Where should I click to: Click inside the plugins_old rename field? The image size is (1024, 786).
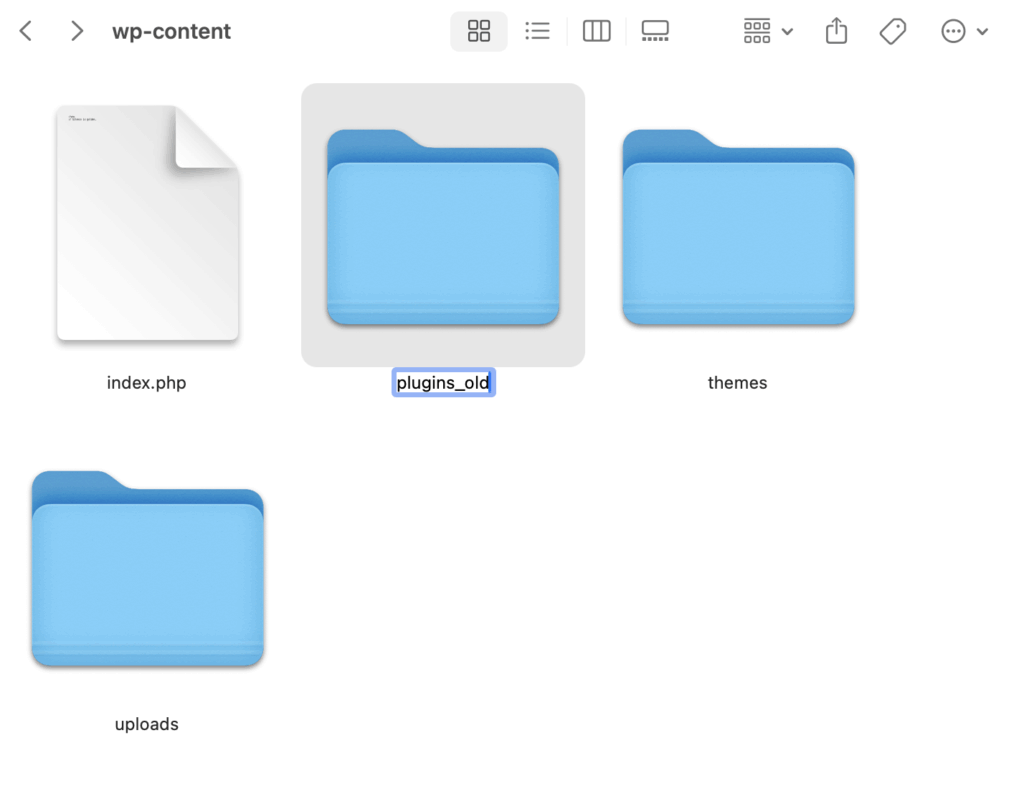point(443,382)
